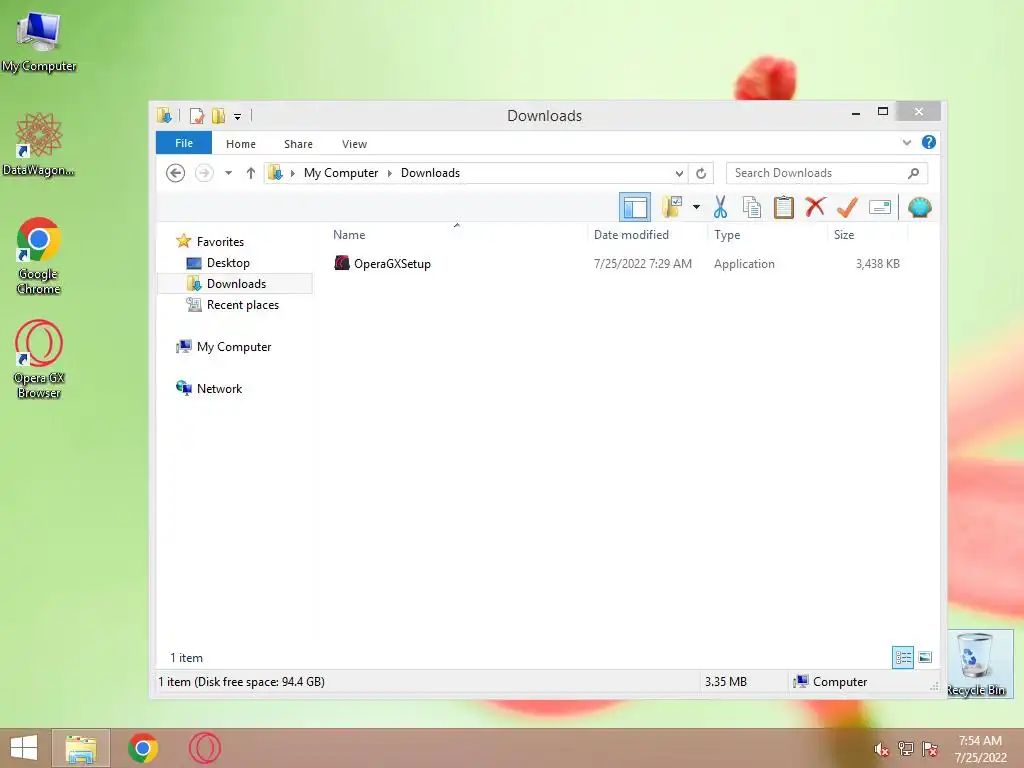This screenshot has width=1024, height=768.
Task: Switch to details view button
Action: (903, 657)
